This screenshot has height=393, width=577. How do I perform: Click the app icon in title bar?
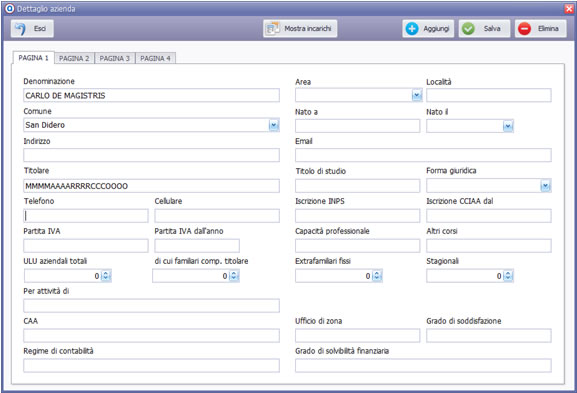point(10,9)
